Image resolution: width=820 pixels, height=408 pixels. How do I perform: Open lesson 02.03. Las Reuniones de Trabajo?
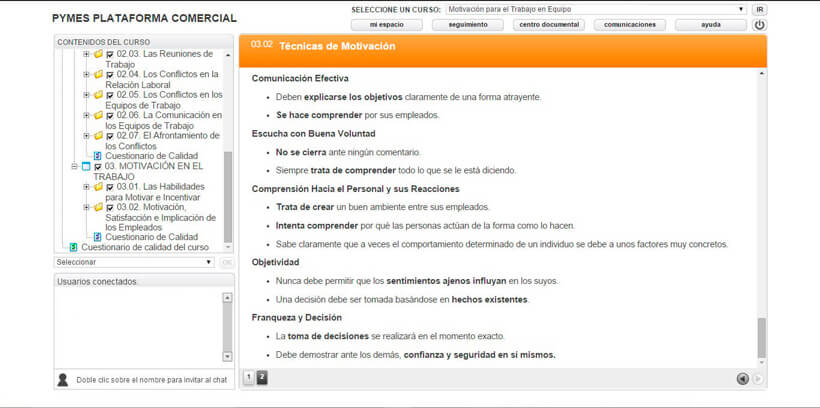[159, 59]
